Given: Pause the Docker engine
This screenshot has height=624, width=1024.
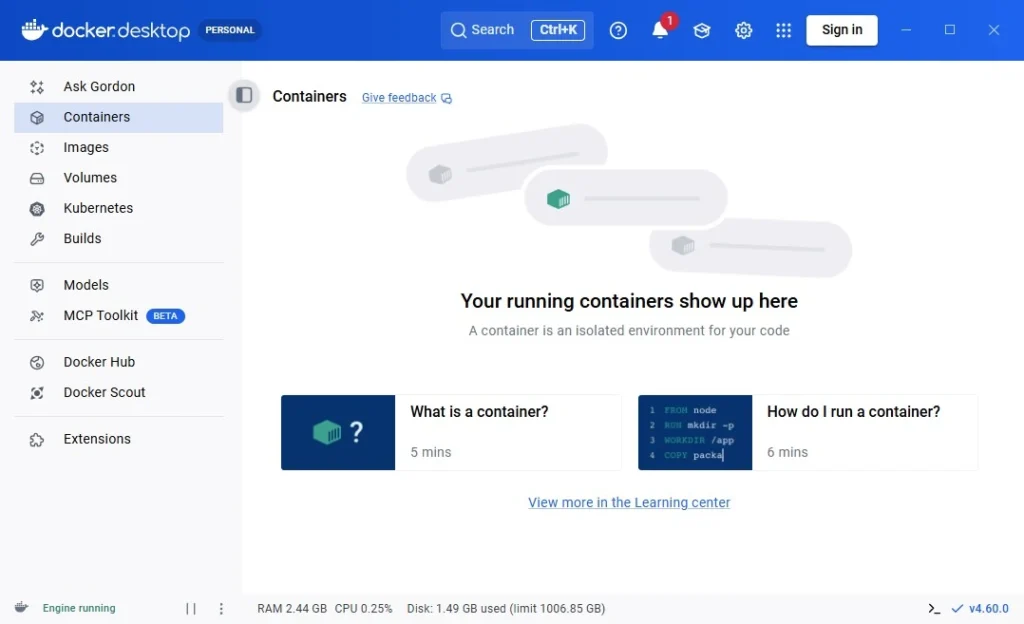Looking at the screenshot, I should pos(191,608).
